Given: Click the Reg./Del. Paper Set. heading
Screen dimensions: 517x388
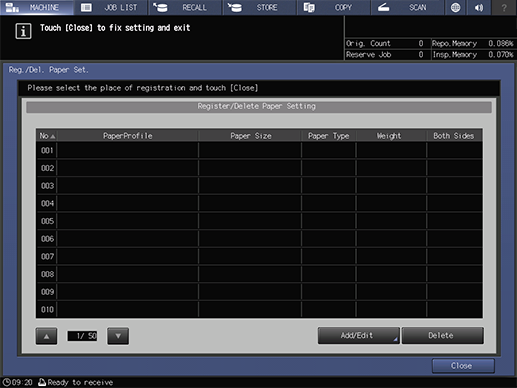Looking at the screenshot, I should pyautogui.click(x=49, y=70).
